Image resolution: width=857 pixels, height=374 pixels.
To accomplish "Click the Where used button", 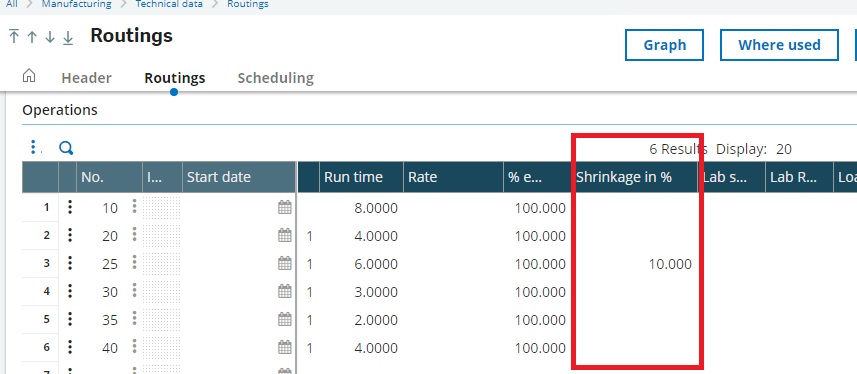I will [x=779, y=45].
